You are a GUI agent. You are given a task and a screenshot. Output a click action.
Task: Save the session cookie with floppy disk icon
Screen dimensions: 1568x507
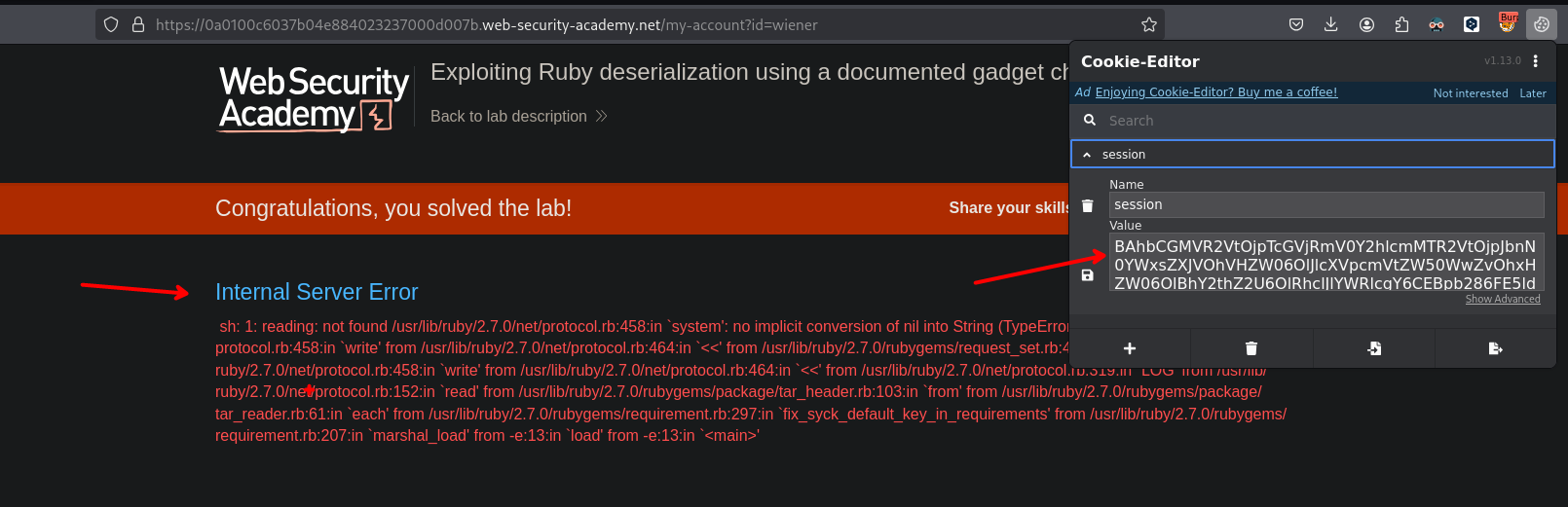click(x=1088, y=275)
